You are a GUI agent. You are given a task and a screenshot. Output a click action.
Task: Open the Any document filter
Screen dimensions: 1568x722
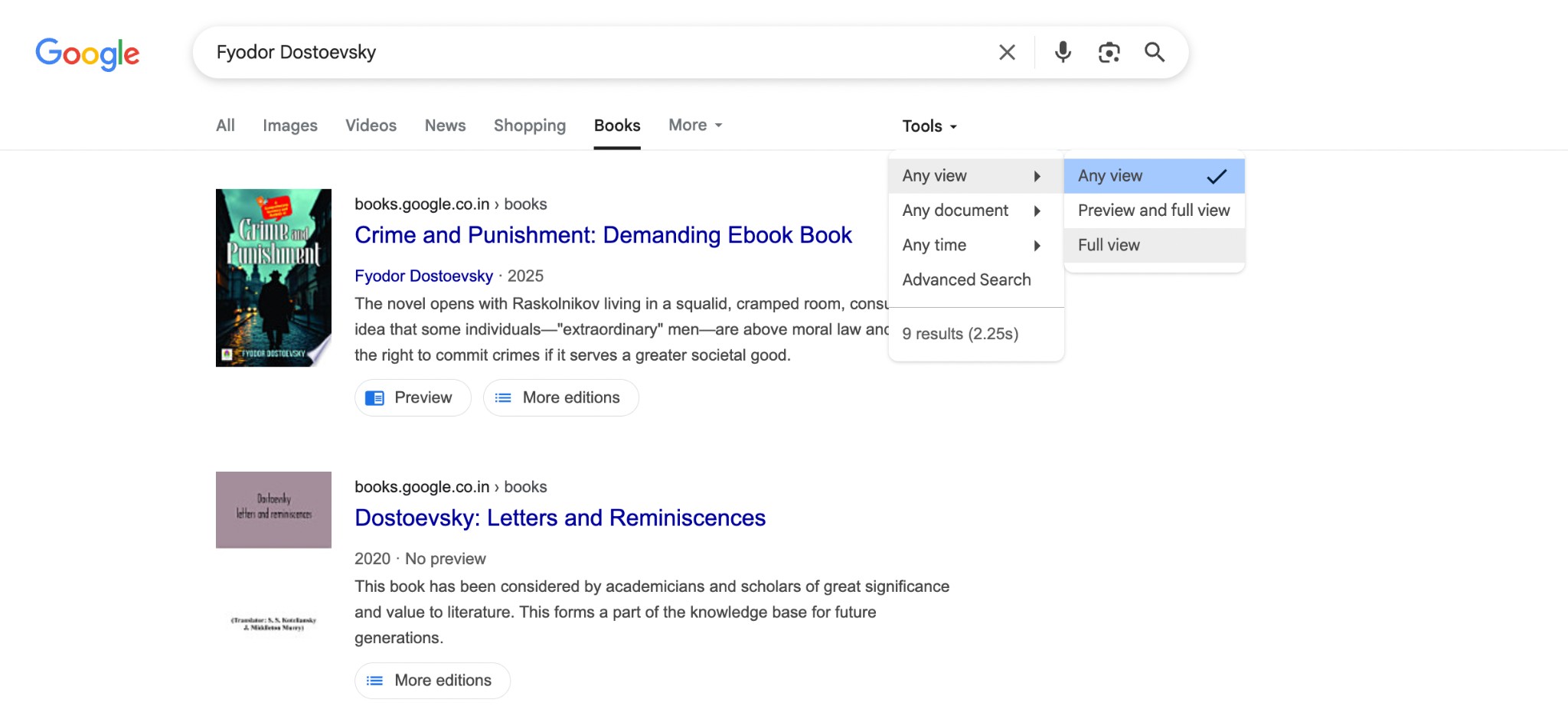coord(976,211)
